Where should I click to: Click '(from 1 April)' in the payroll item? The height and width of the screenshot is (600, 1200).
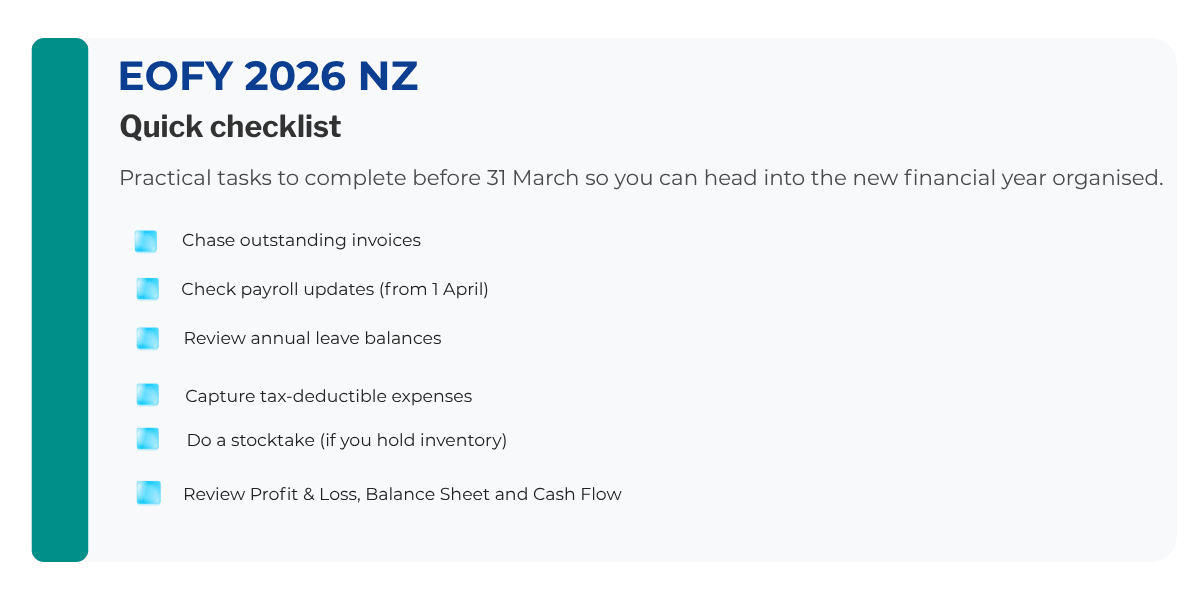(x=433, y=290)
